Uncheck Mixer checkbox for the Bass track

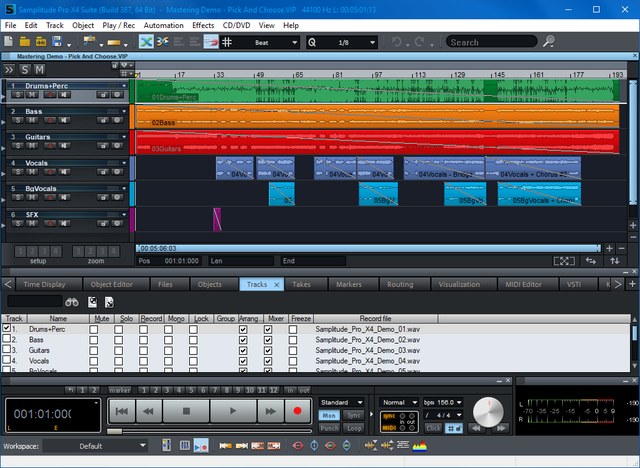coord(268,340)
